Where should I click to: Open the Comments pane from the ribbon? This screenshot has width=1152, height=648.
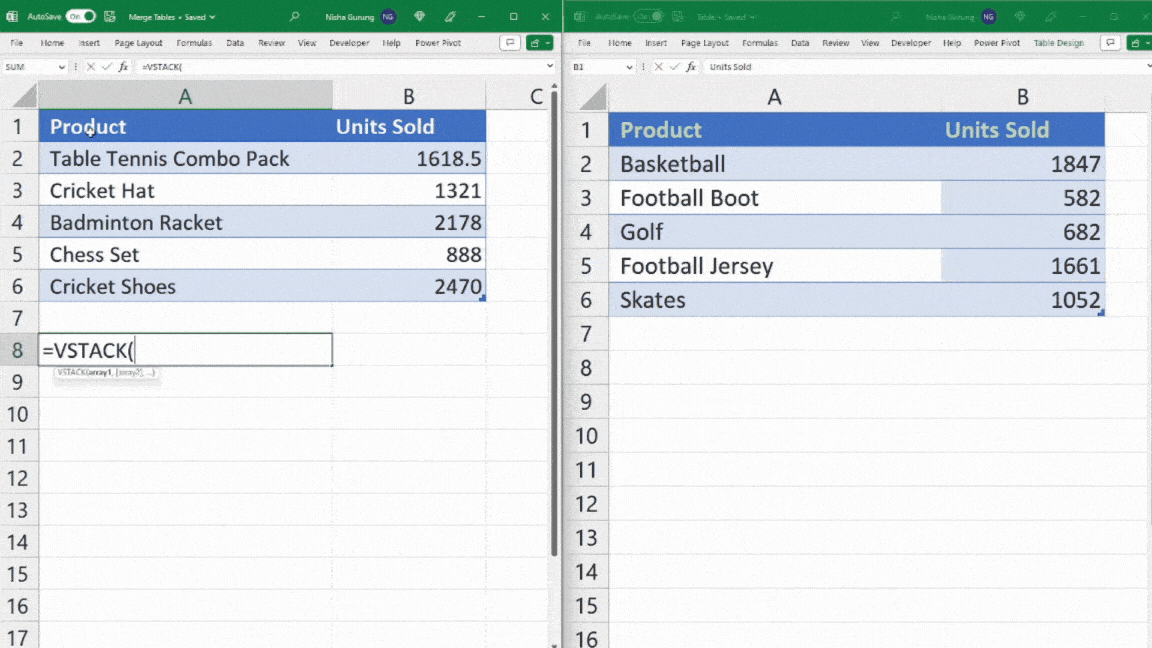(510, 42)
